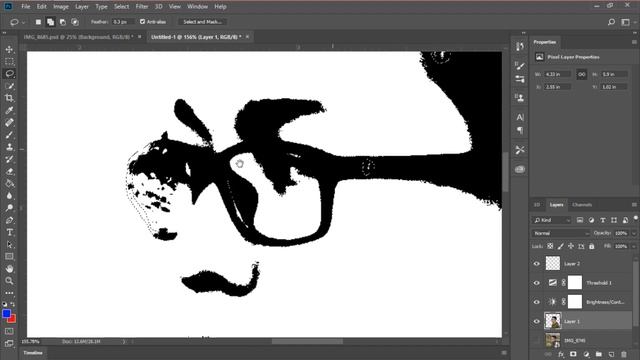Select the Crop tool

point(9,98)
